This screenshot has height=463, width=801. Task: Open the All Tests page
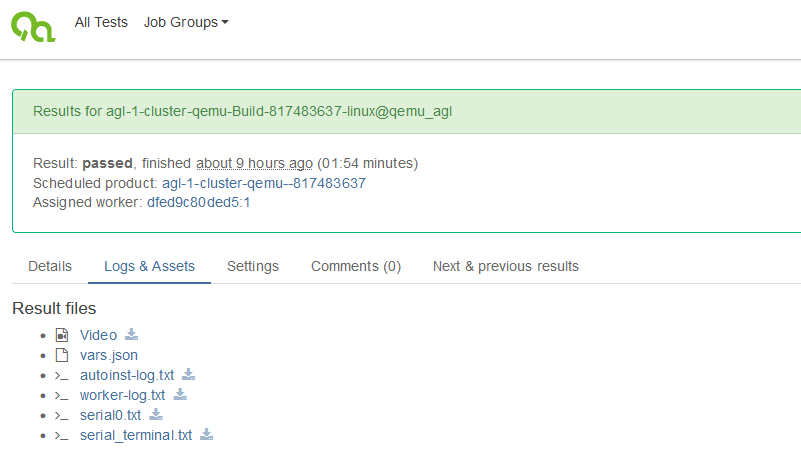[101, 22]
